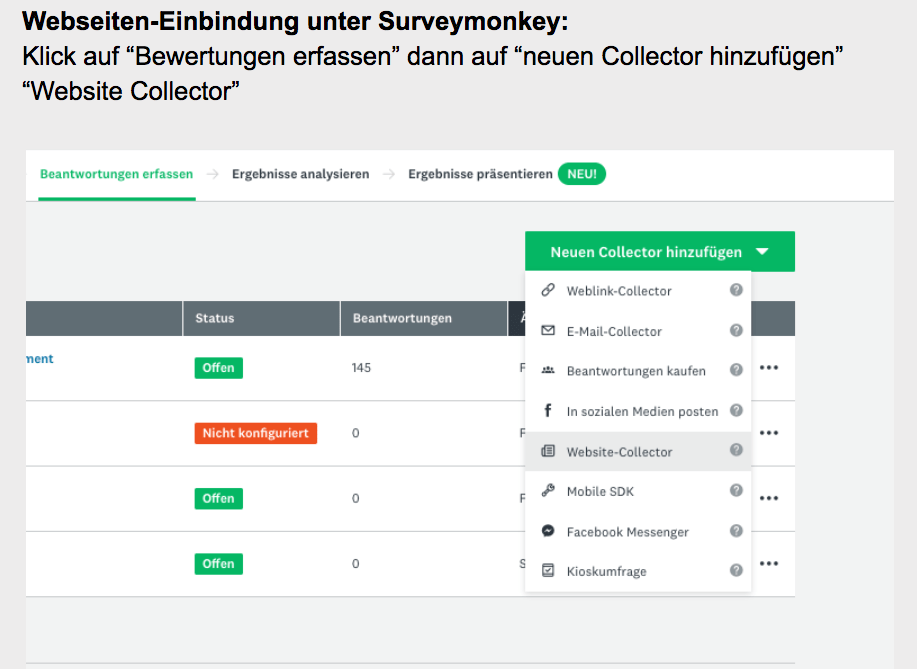The height and width of the screenshot is (669, 917).
Task: Open help for Weblink-Collector question mark
Action: tap(736, 291)
